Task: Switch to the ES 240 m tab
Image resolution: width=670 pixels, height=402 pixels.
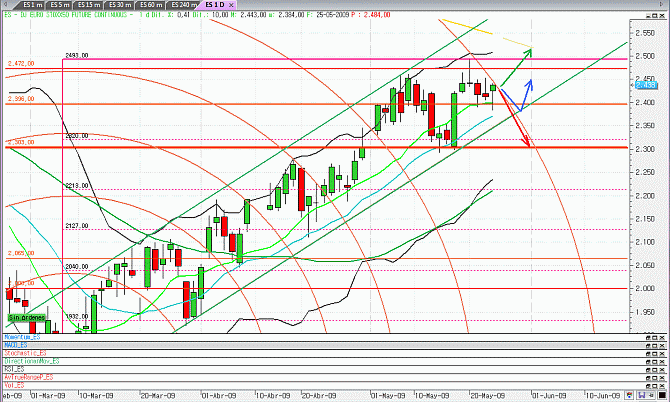Action: pos(184,5)
